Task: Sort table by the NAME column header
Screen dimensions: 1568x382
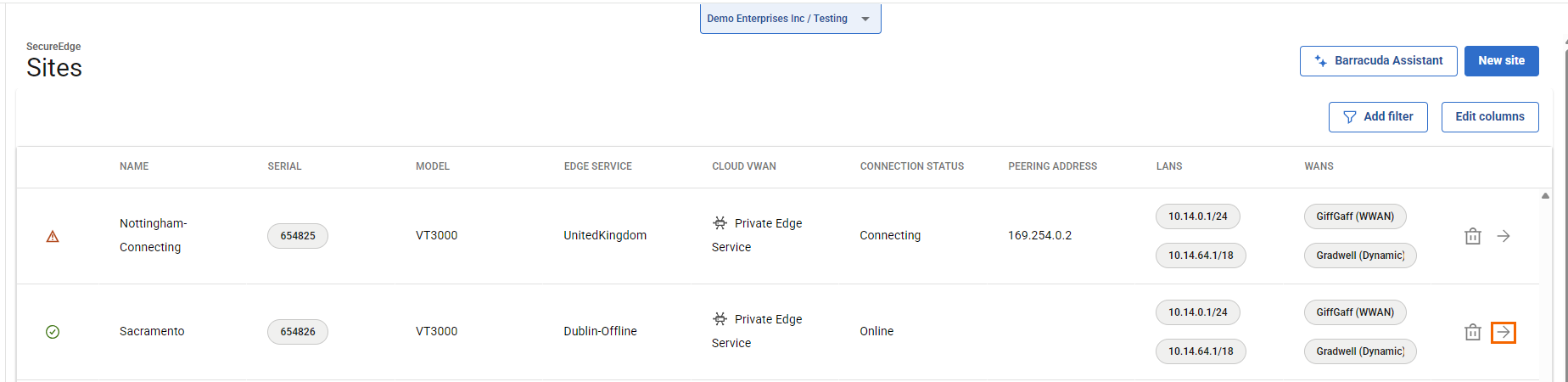Action: point(134,166)
